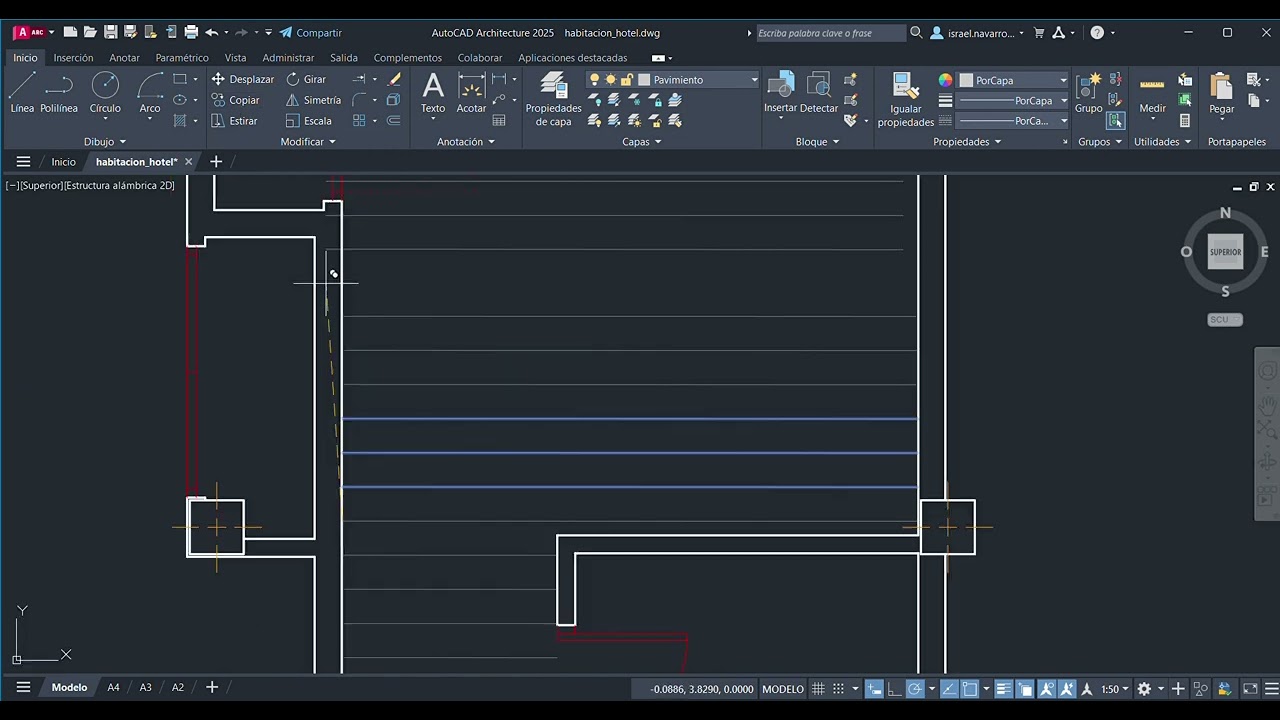The width and height of the screenshot is (1280, 720).
Task: Select the Círculo tool
Action: point(105,93)
